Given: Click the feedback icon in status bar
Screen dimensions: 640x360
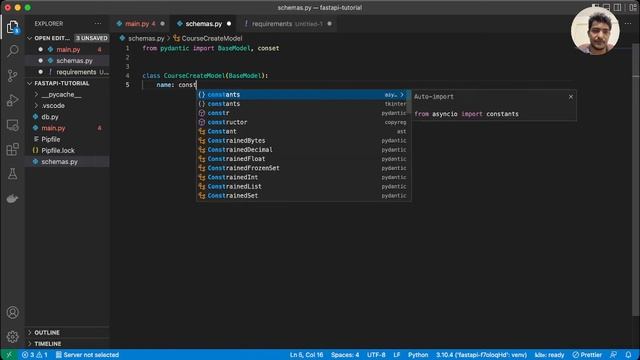Looking at the screenshot, I should pos(613,355).
